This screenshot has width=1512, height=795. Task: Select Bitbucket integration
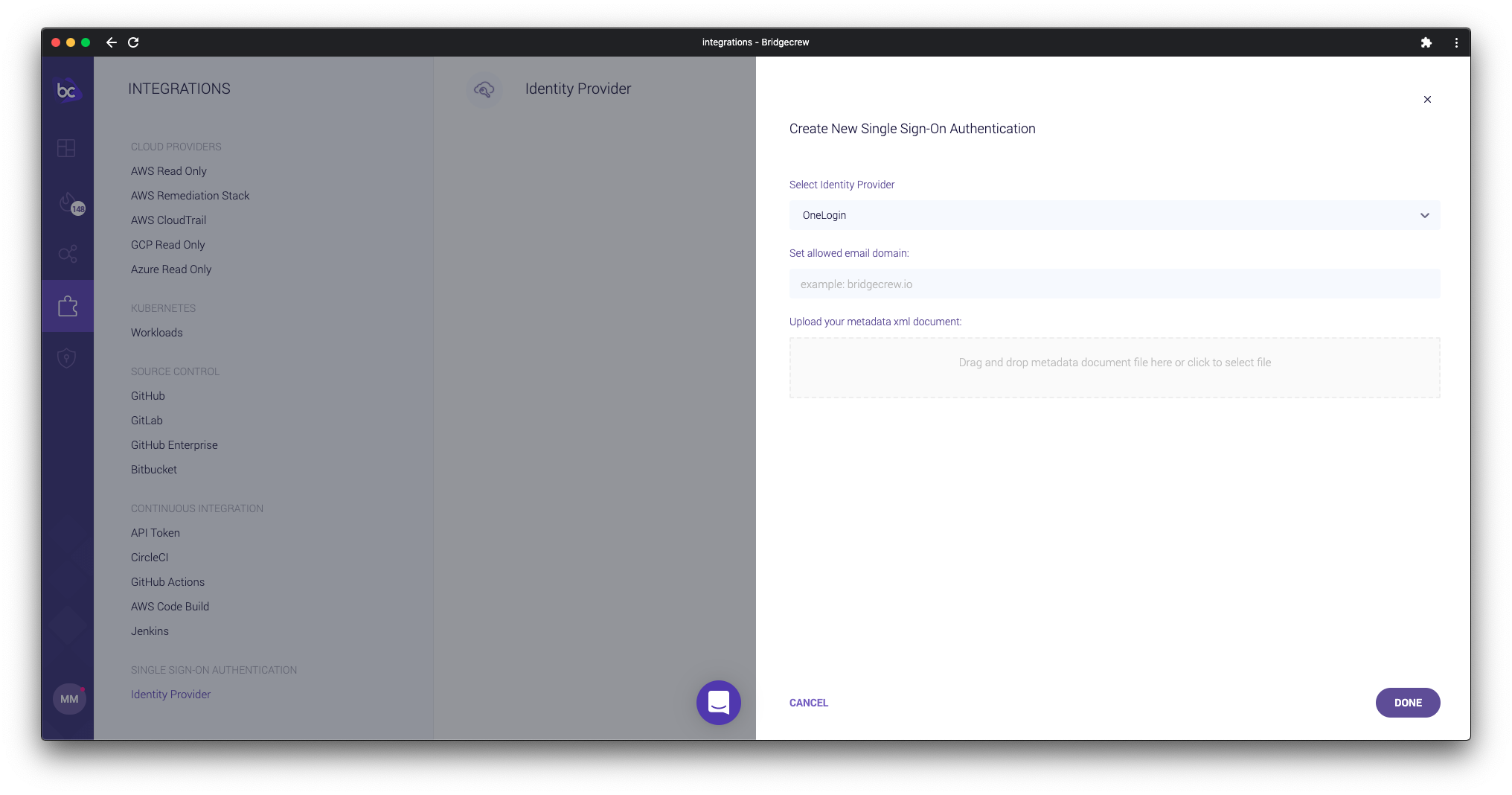point(154,470)
